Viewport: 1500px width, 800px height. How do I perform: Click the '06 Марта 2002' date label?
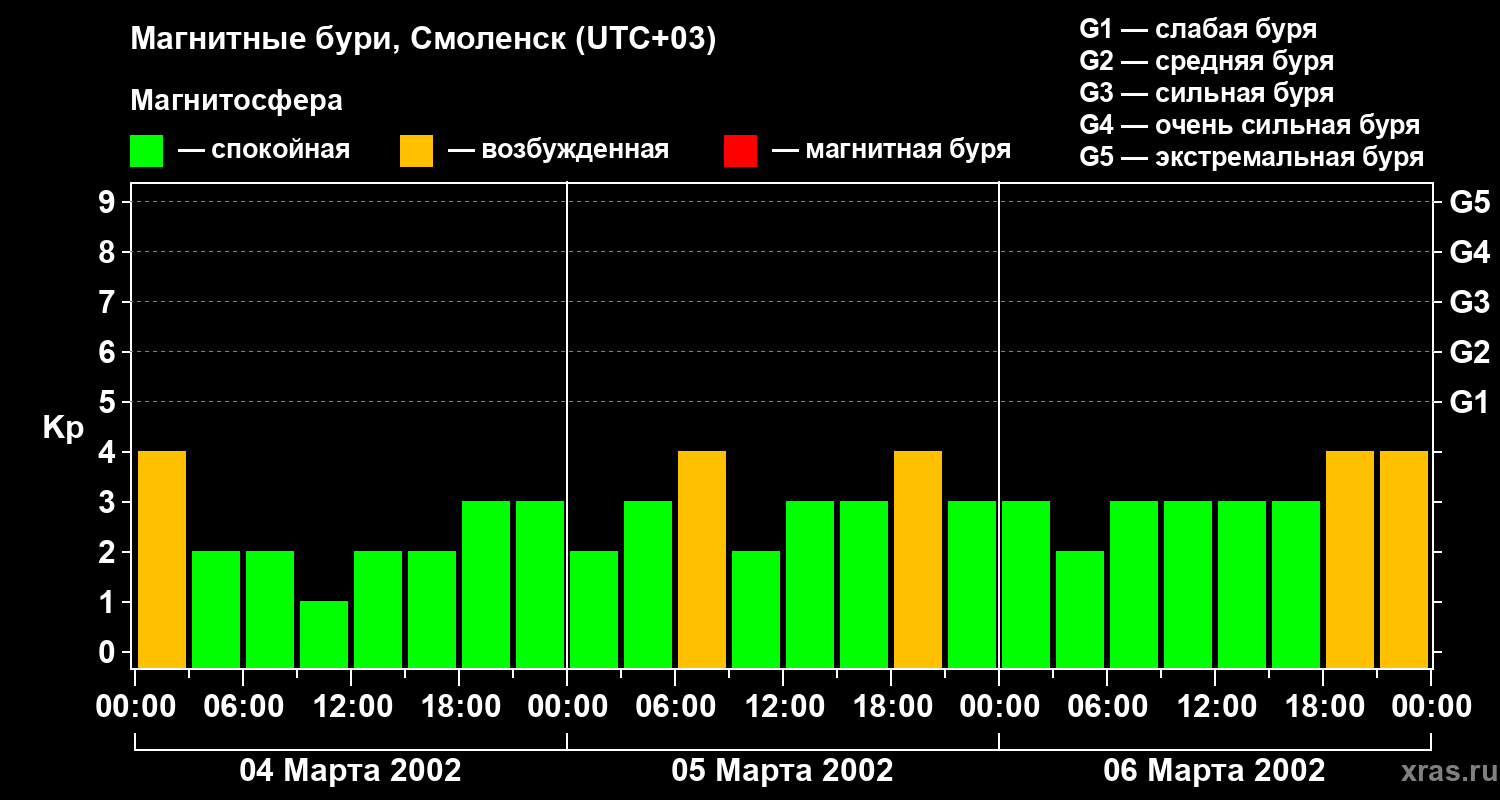[x=1214, y=771]
